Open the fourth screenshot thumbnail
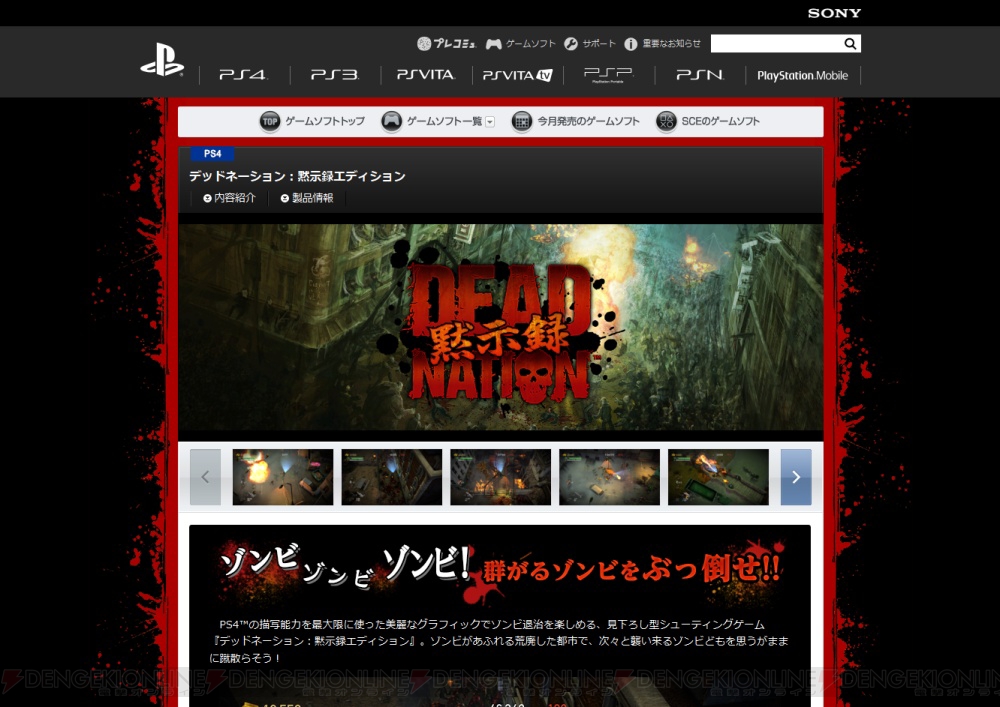Image resolution: width=1000 pixels, height=707 pixels. [610, 477]
